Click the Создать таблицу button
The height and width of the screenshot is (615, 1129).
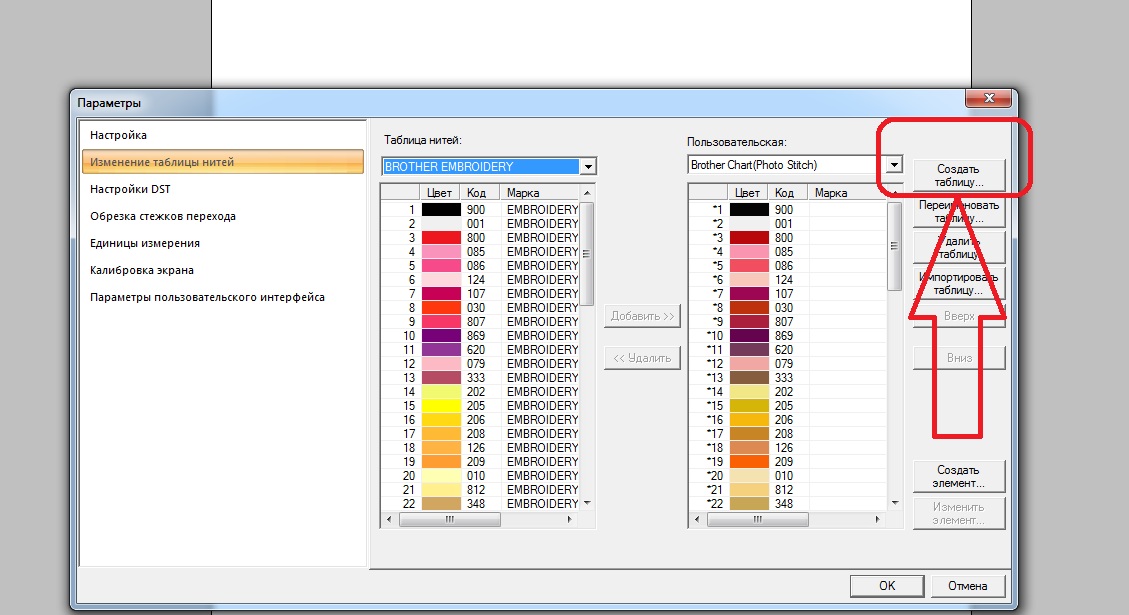tap(958, 176)
